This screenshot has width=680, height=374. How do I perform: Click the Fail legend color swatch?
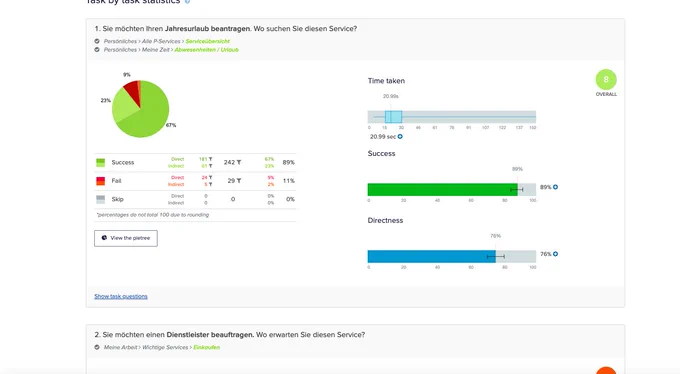pyautogui.click(x=101, y=181)
